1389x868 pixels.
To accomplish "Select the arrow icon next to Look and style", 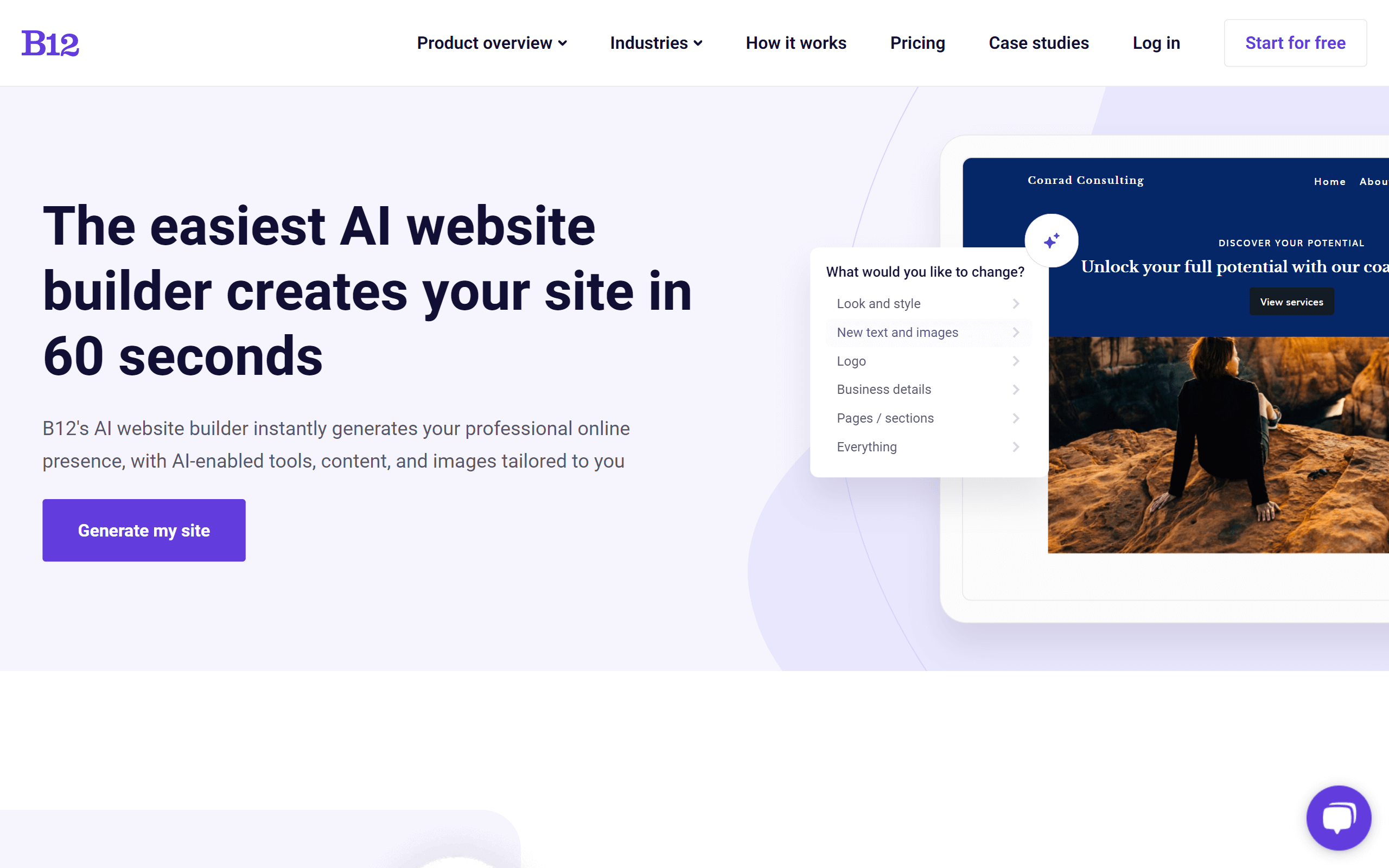I will coord(1017,303).
